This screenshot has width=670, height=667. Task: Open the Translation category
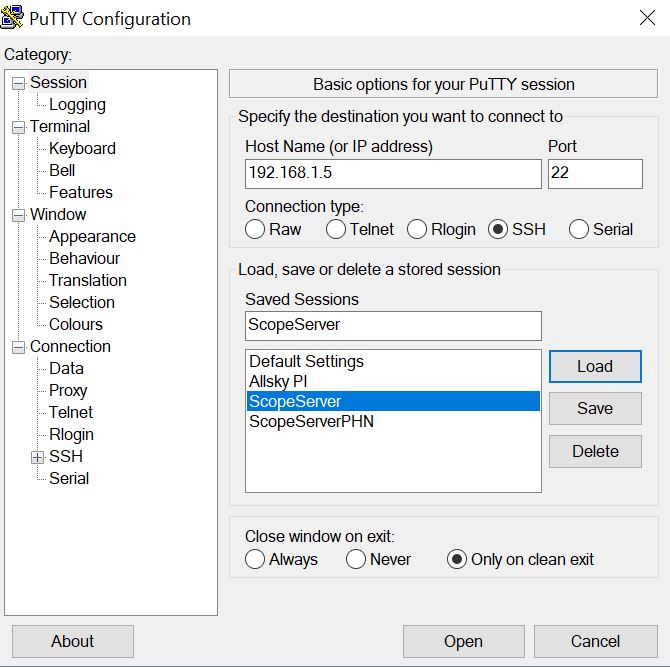[88, 280]
